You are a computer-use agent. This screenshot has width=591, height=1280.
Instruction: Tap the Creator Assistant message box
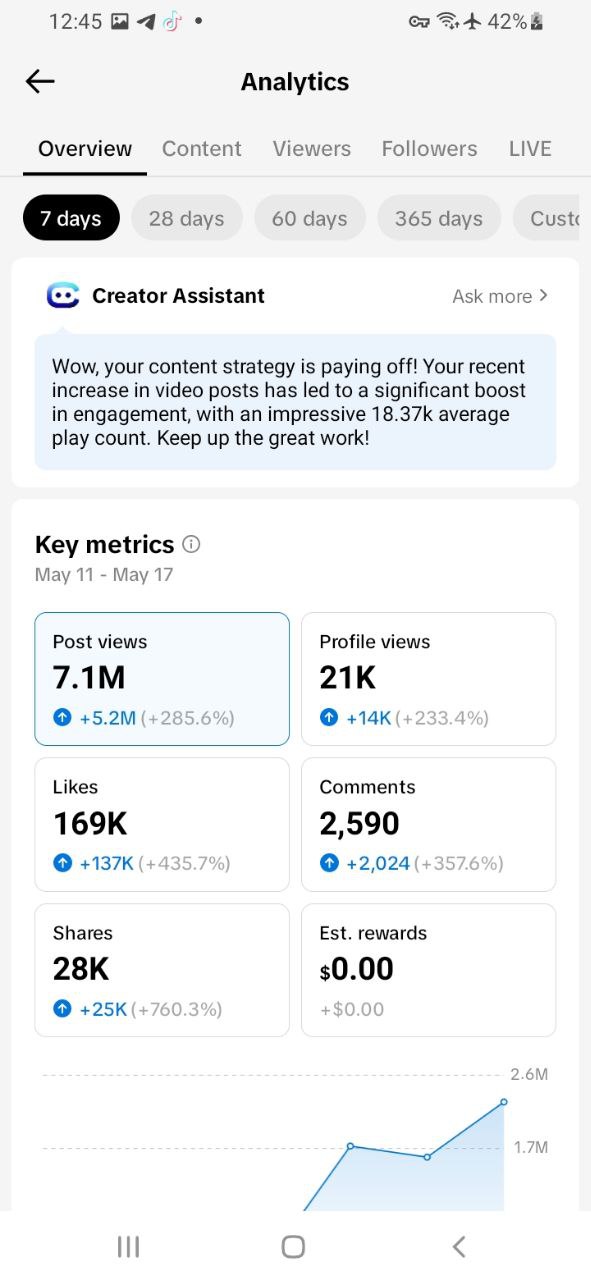point(295,402)
